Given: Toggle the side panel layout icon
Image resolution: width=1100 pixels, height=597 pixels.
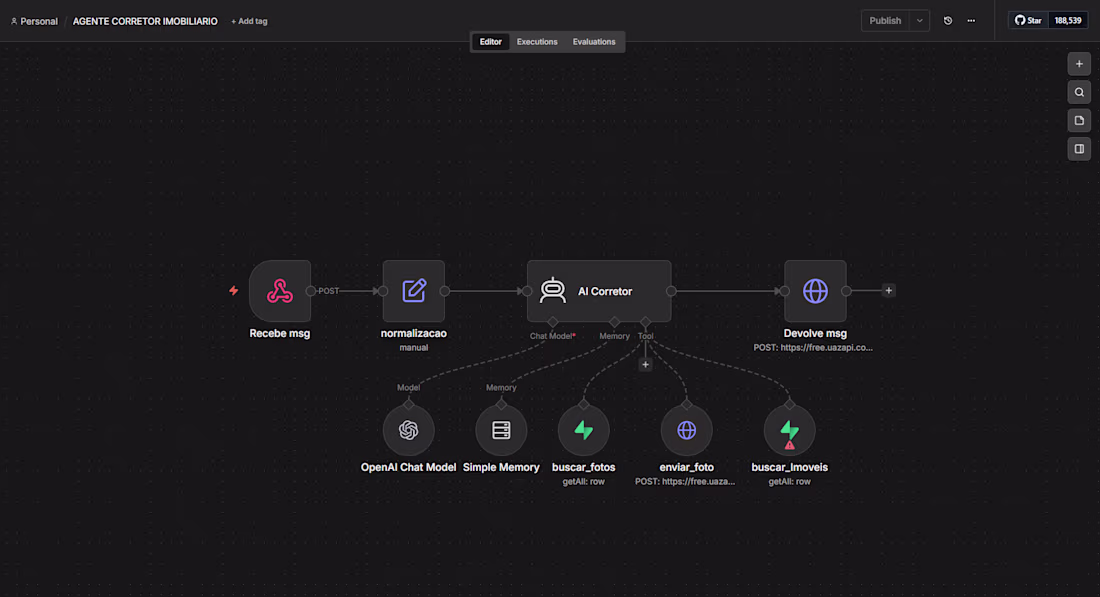Looking at the screenshot, I should pos(1079,149).
